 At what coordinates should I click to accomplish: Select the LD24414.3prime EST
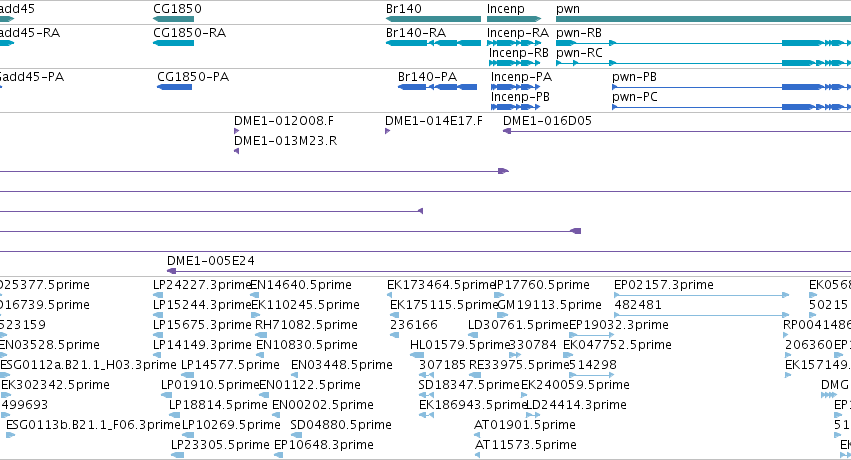(x=533, y=416)
